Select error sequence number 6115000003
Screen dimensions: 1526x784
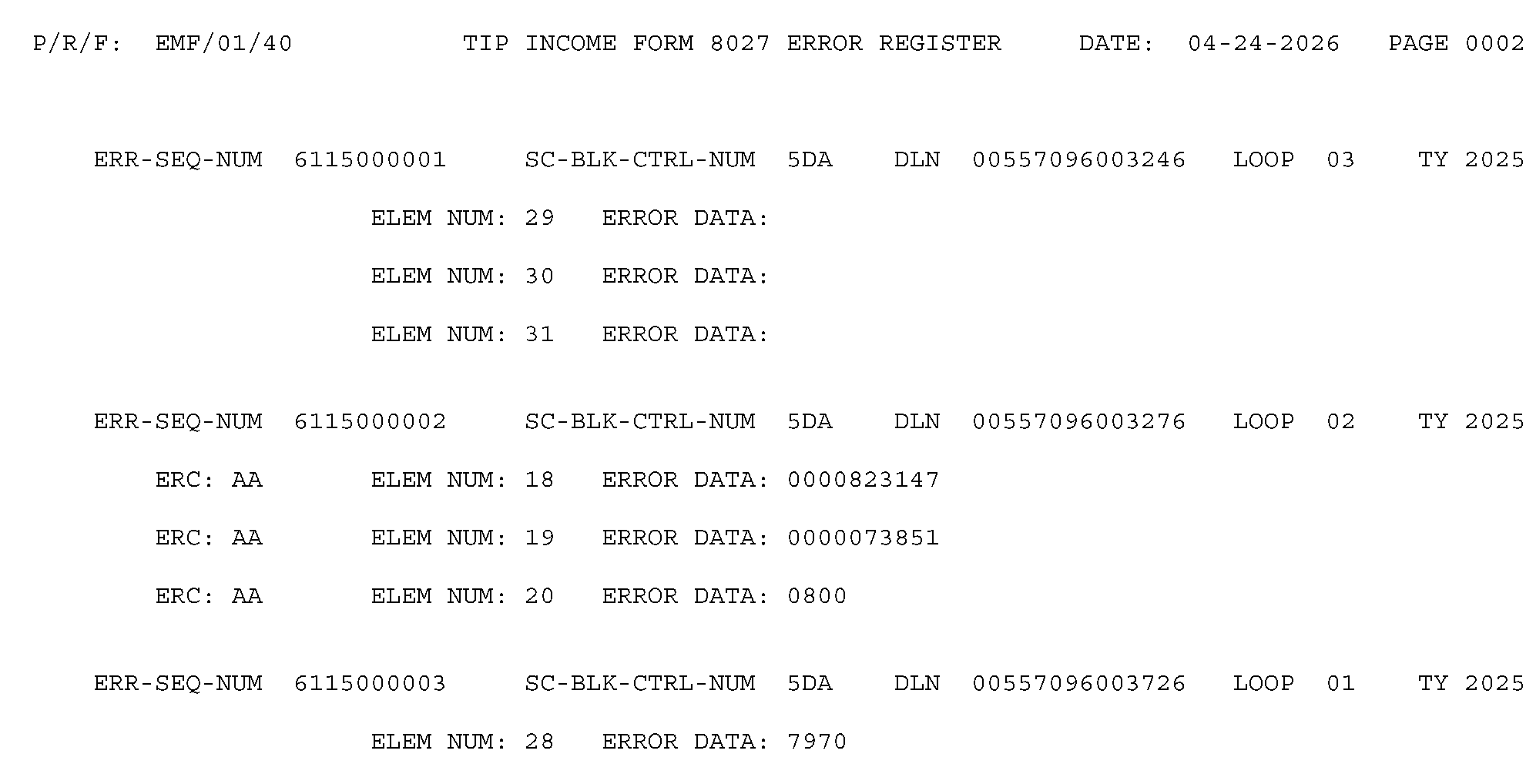click(370, 684)
